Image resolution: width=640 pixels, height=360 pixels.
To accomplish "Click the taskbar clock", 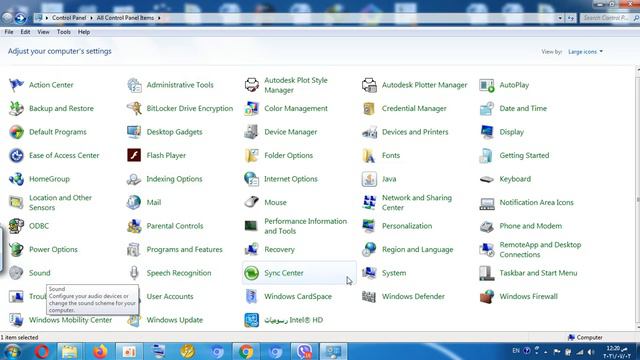I will coord(617,352).
